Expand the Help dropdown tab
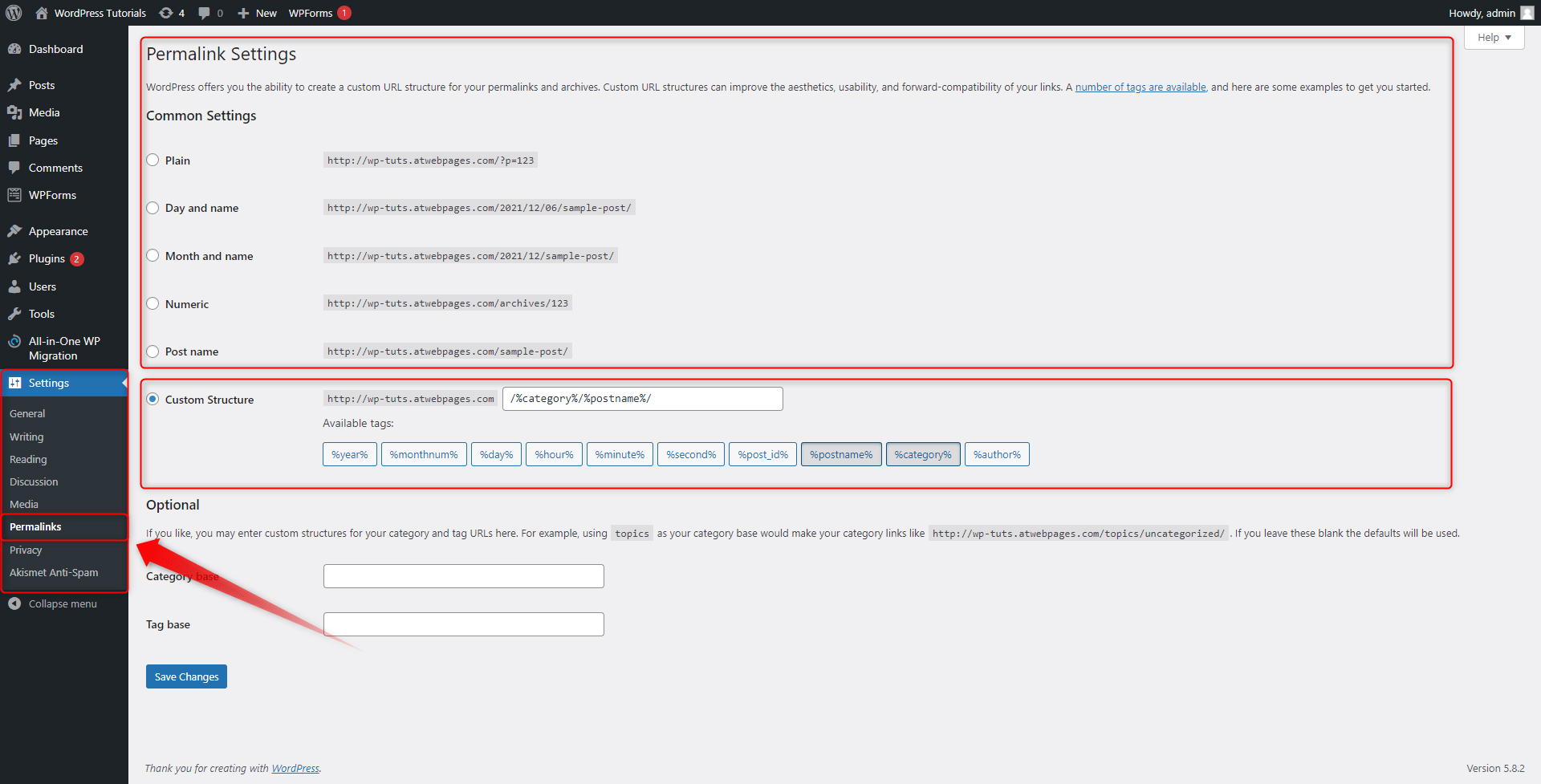 click(x=1494, y=38)
